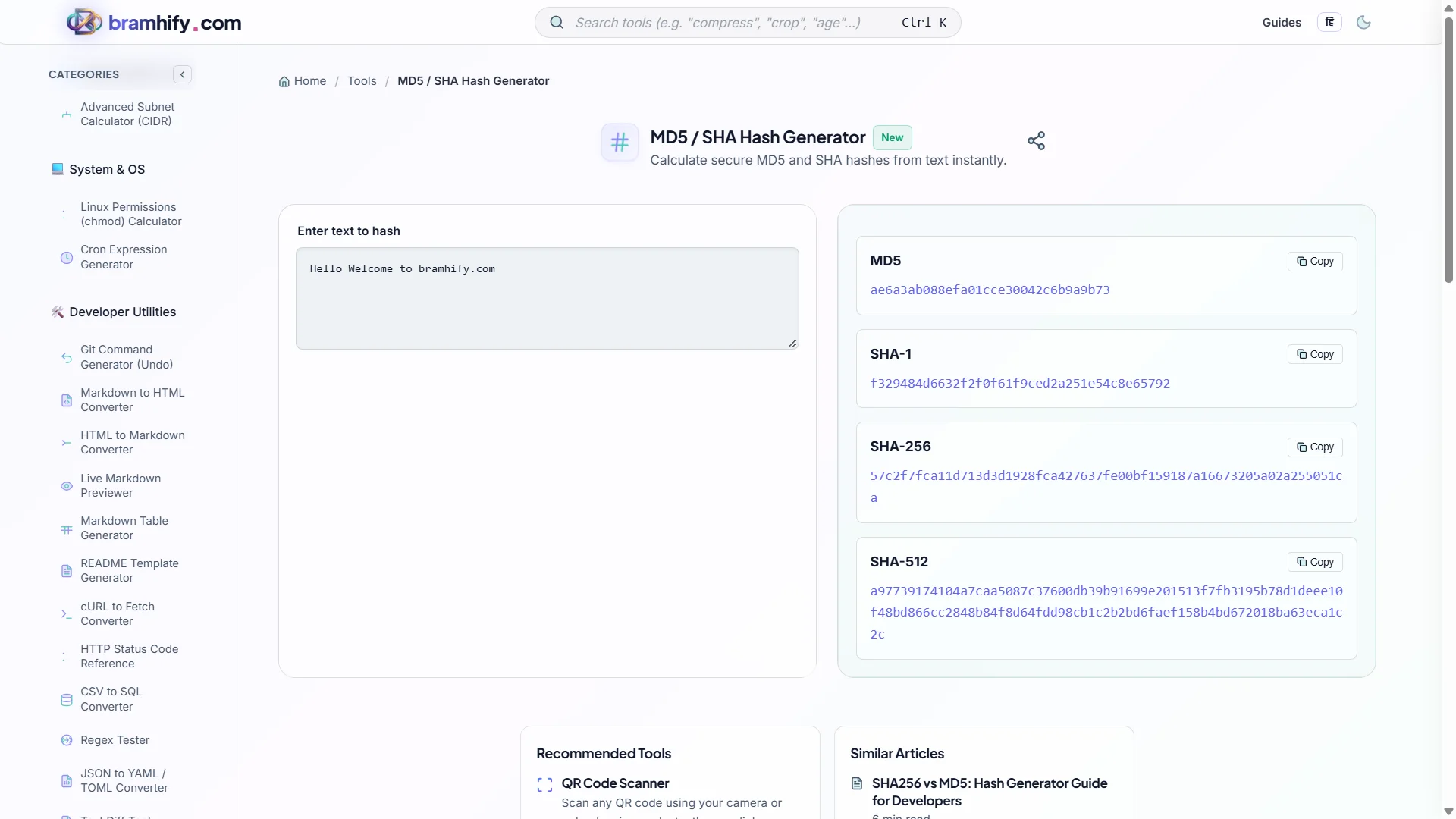Copy the SHA-512 hash
The image size is (1456, 819).
coord(1315,562)
